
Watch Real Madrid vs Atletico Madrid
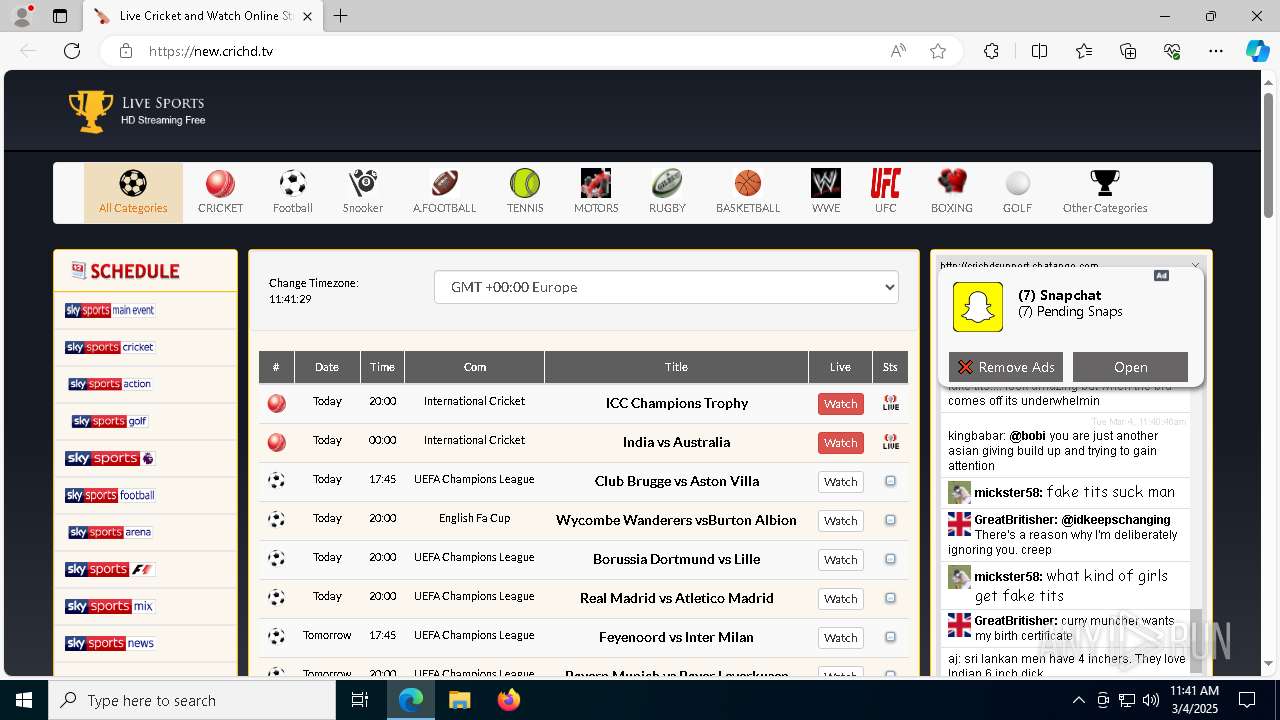[x=840, y=599]
